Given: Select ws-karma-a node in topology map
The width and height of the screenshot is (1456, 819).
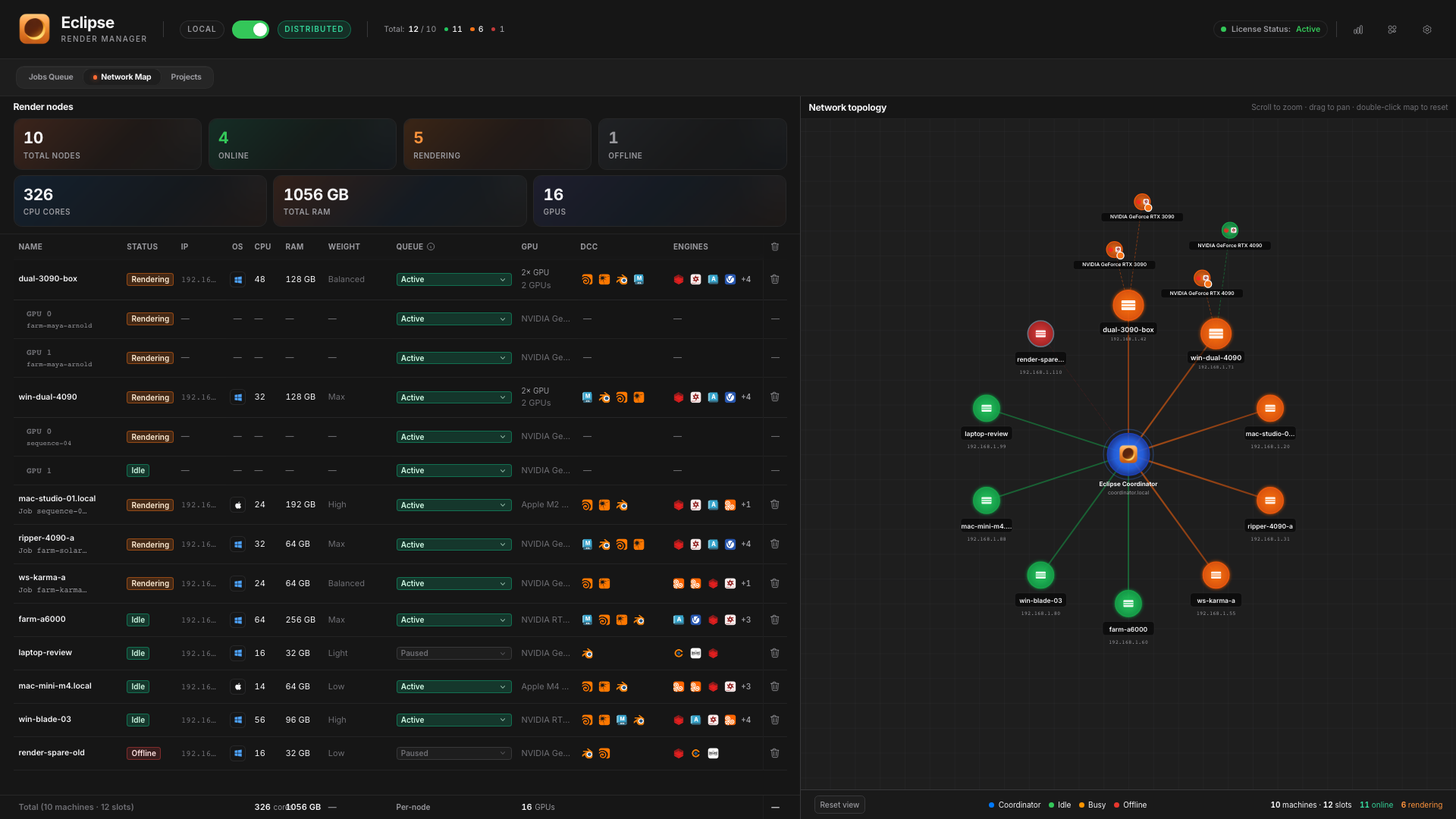Looking at the screenshot, I should (1216, 575).
